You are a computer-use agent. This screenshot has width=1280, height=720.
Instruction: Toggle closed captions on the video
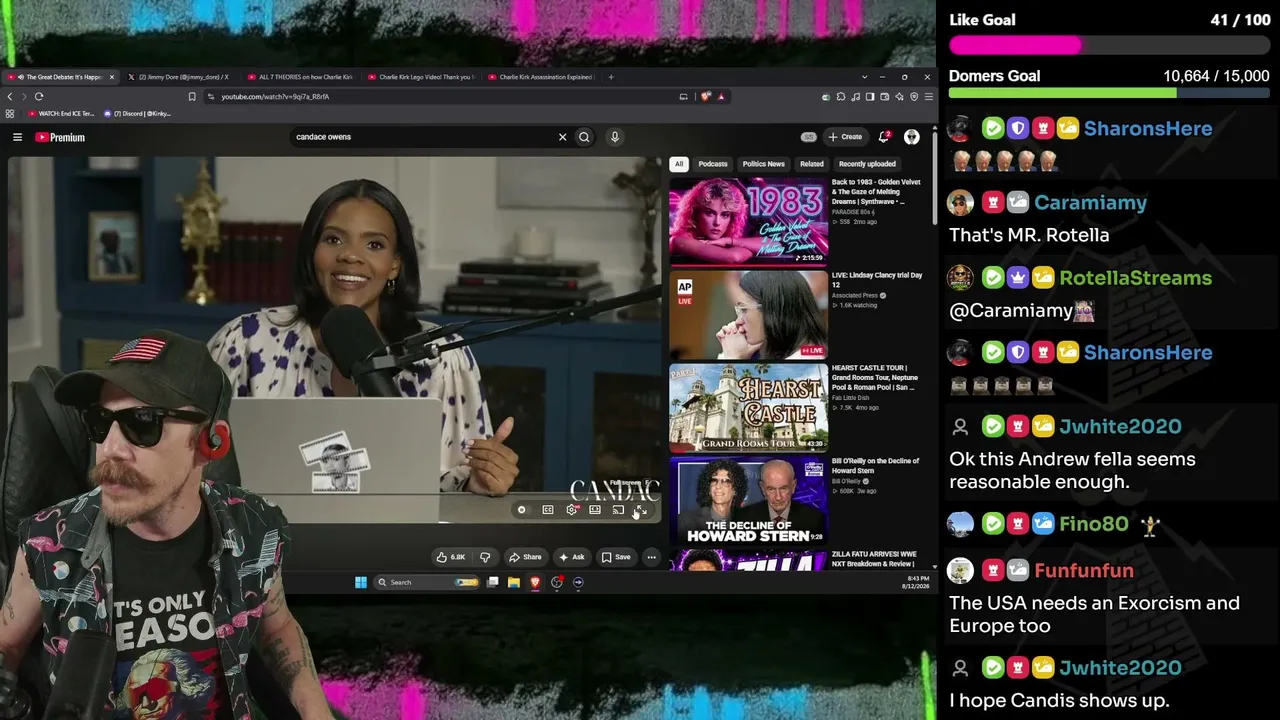tap(548, 510)
